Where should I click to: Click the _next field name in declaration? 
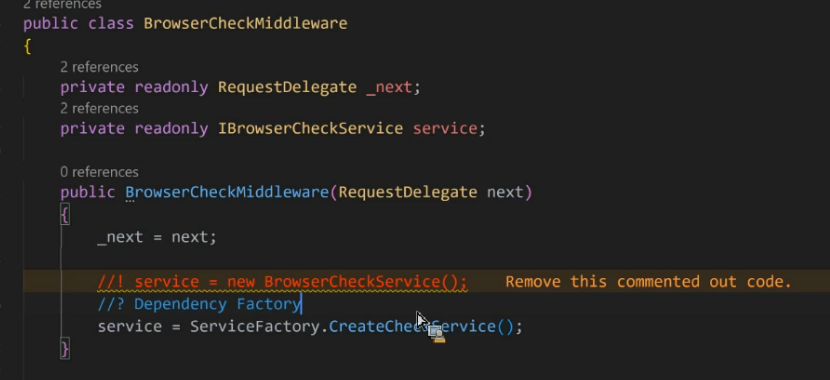pyautogui.click(x=389, y=87)
